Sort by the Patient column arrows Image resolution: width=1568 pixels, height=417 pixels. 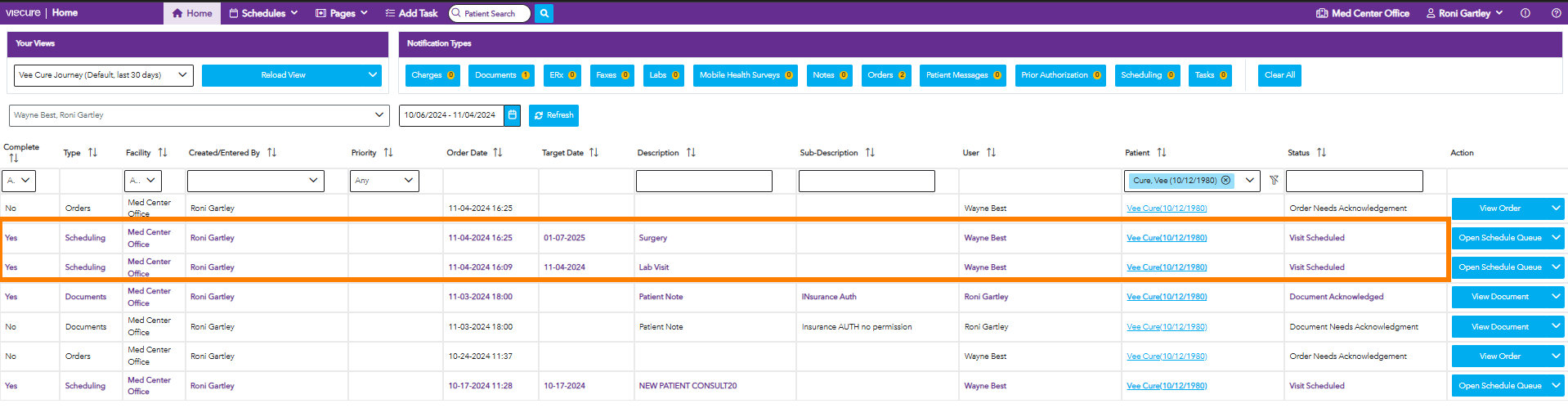click(x=1162, y=153)
